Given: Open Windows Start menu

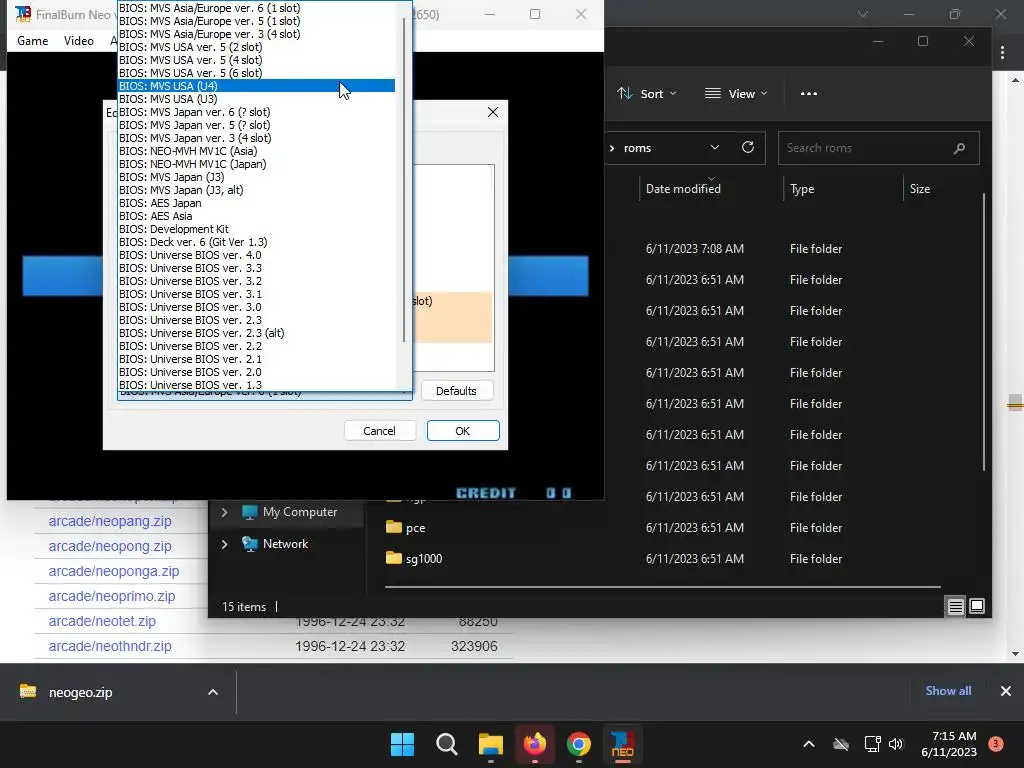Looking at the screenshot, I should [x=402, y=744].
